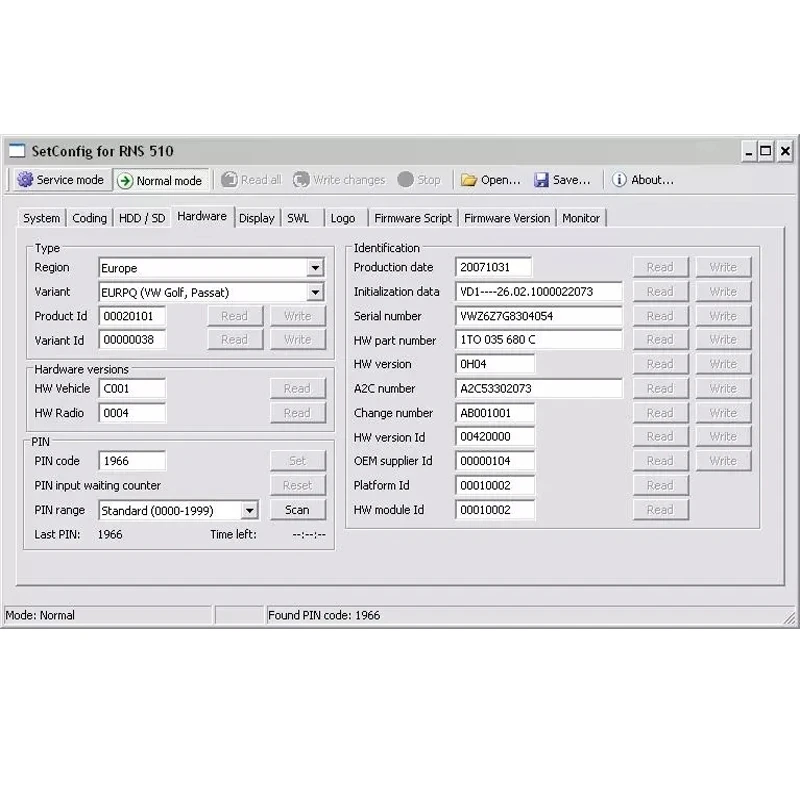Screen dimensions: 800x800
Task: Click the Read button for HW Vehicle
Action: [297, 389]
